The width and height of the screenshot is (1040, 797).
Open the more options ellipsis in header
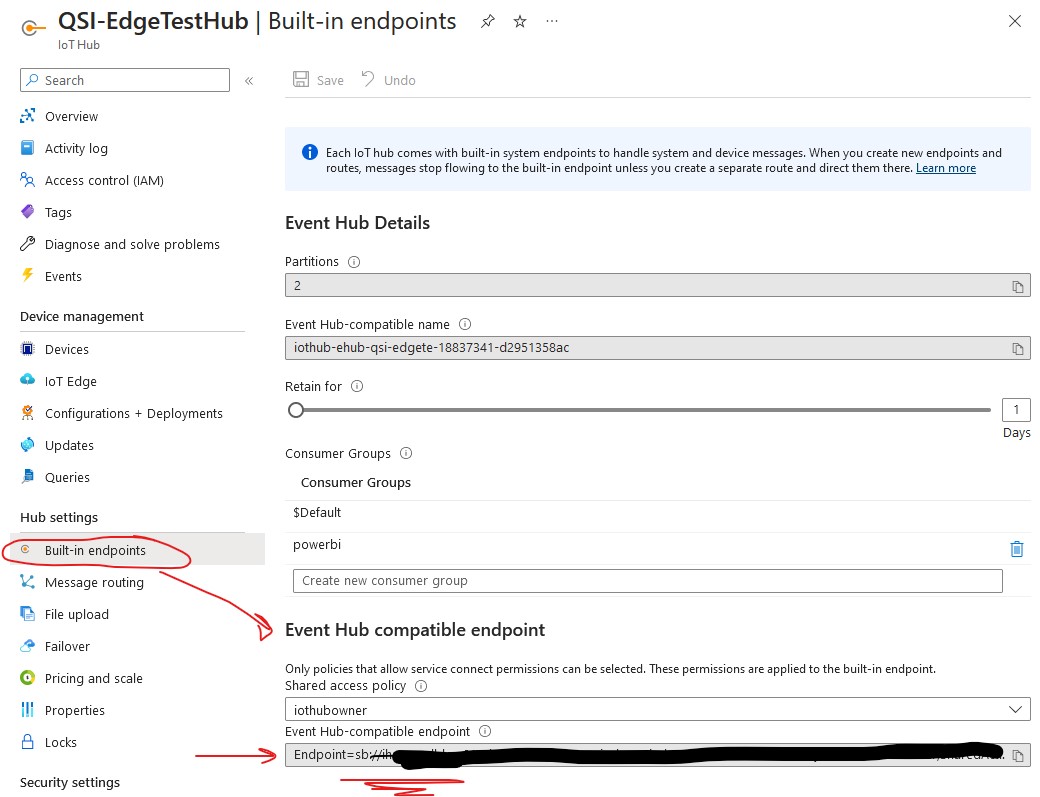[552, 21]
